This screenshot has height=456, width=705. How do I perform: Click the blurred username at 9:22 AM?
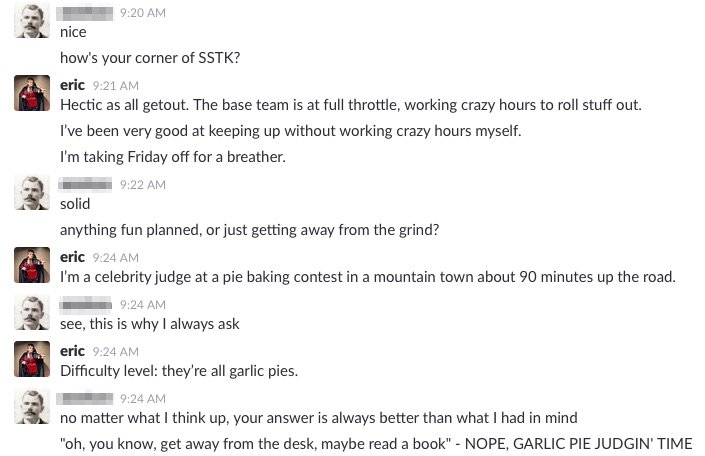pos(85,185)
